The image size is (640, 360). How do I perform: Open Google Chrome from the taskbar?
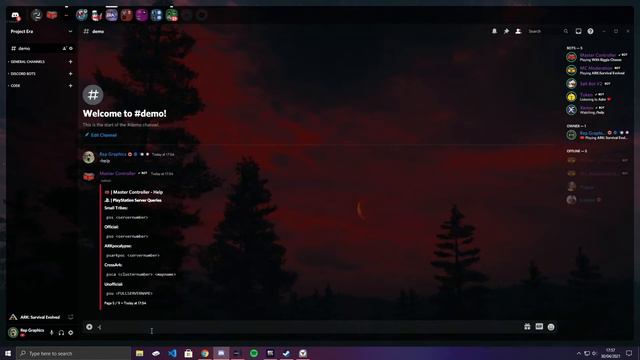pos(205,353)
